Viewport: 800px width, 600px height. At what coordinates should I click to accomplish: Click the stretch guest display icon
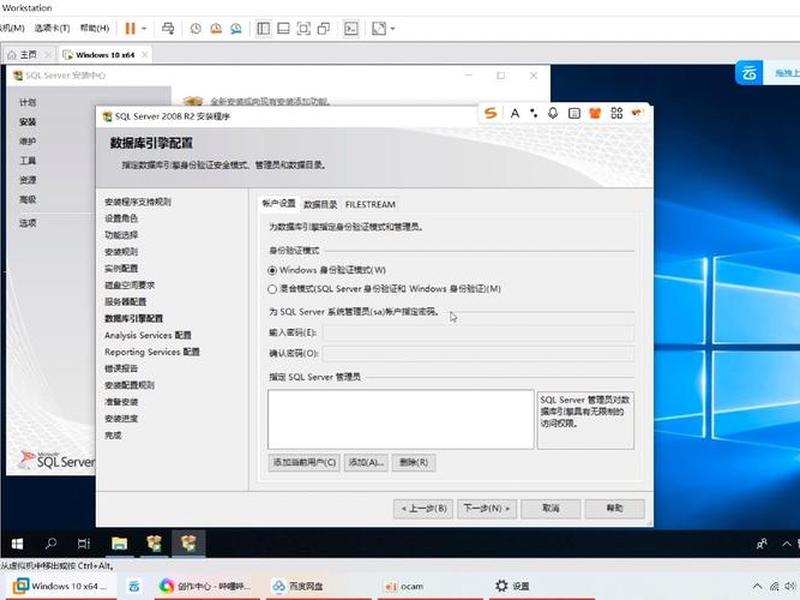379,29
